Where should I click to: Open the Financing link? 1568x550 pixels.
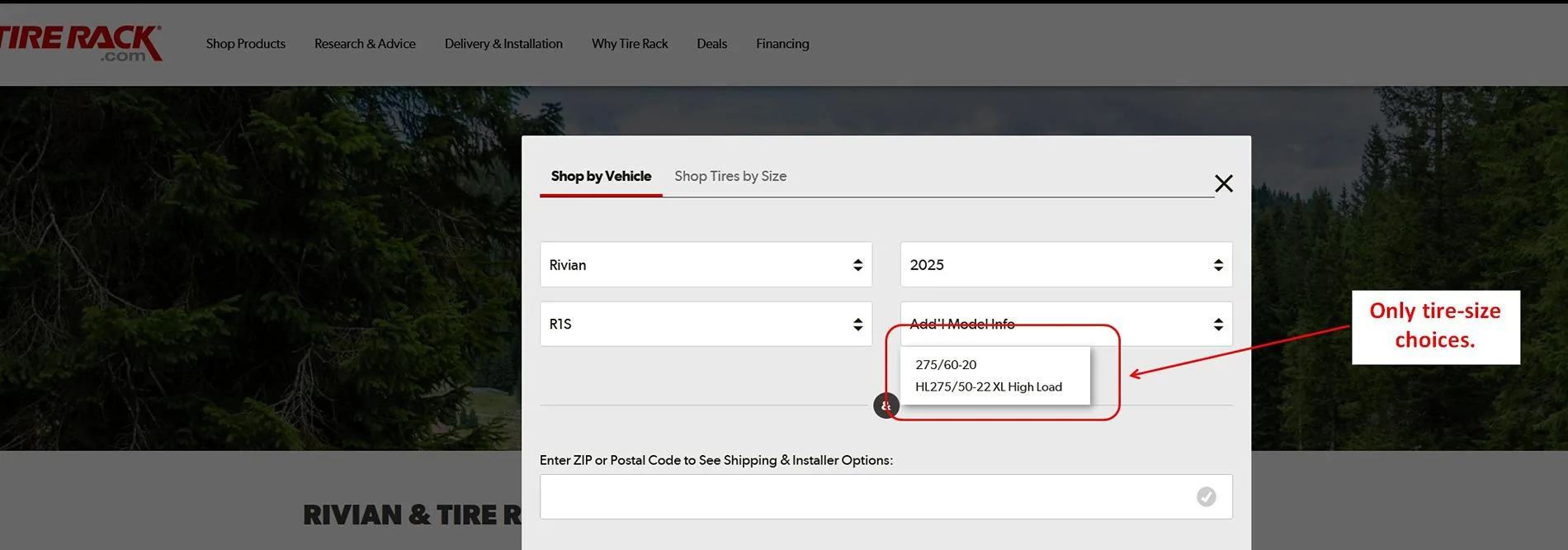click(x=782, y=44)
